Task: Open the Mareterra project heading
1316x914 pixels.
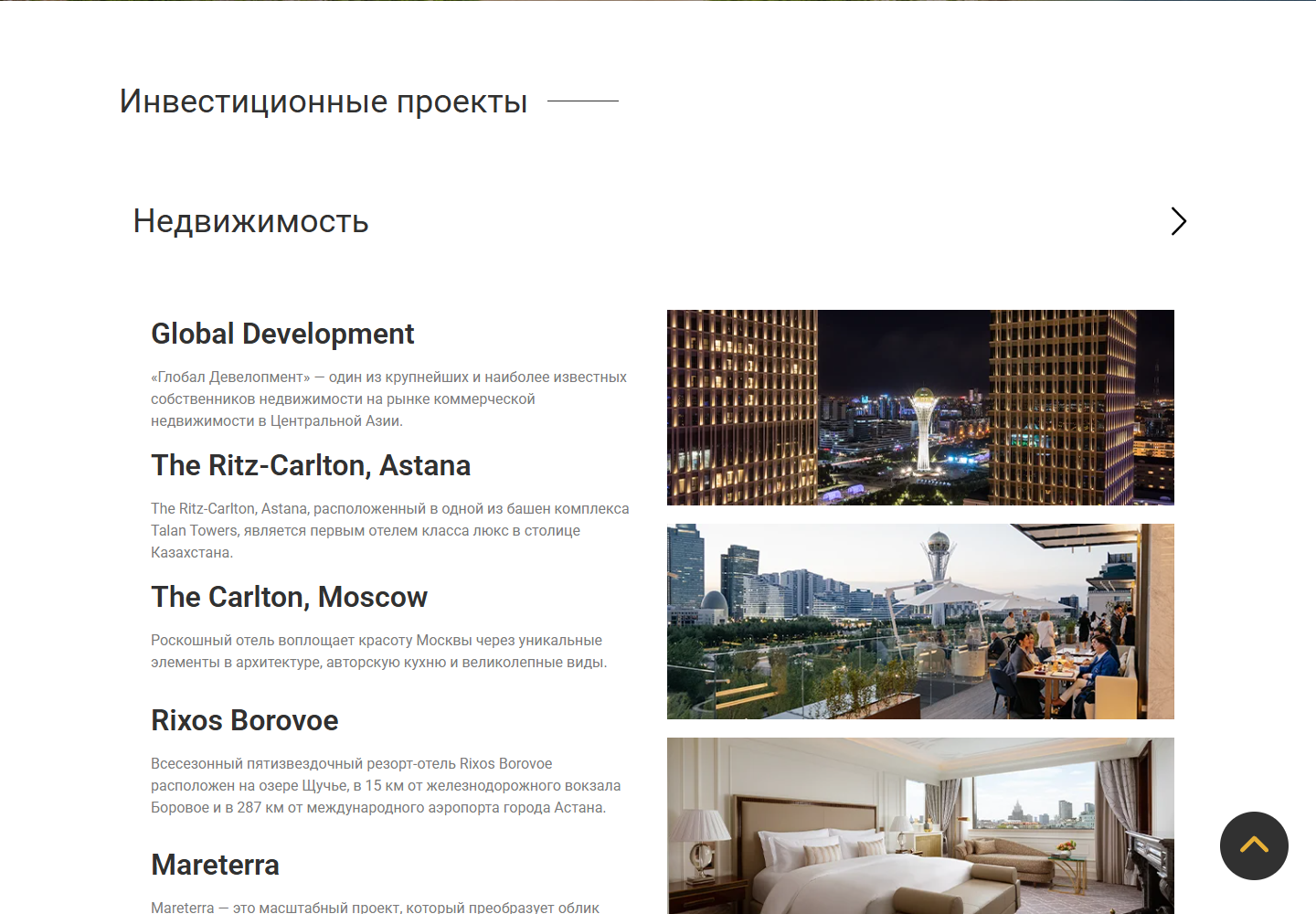Action: [215, 865]
